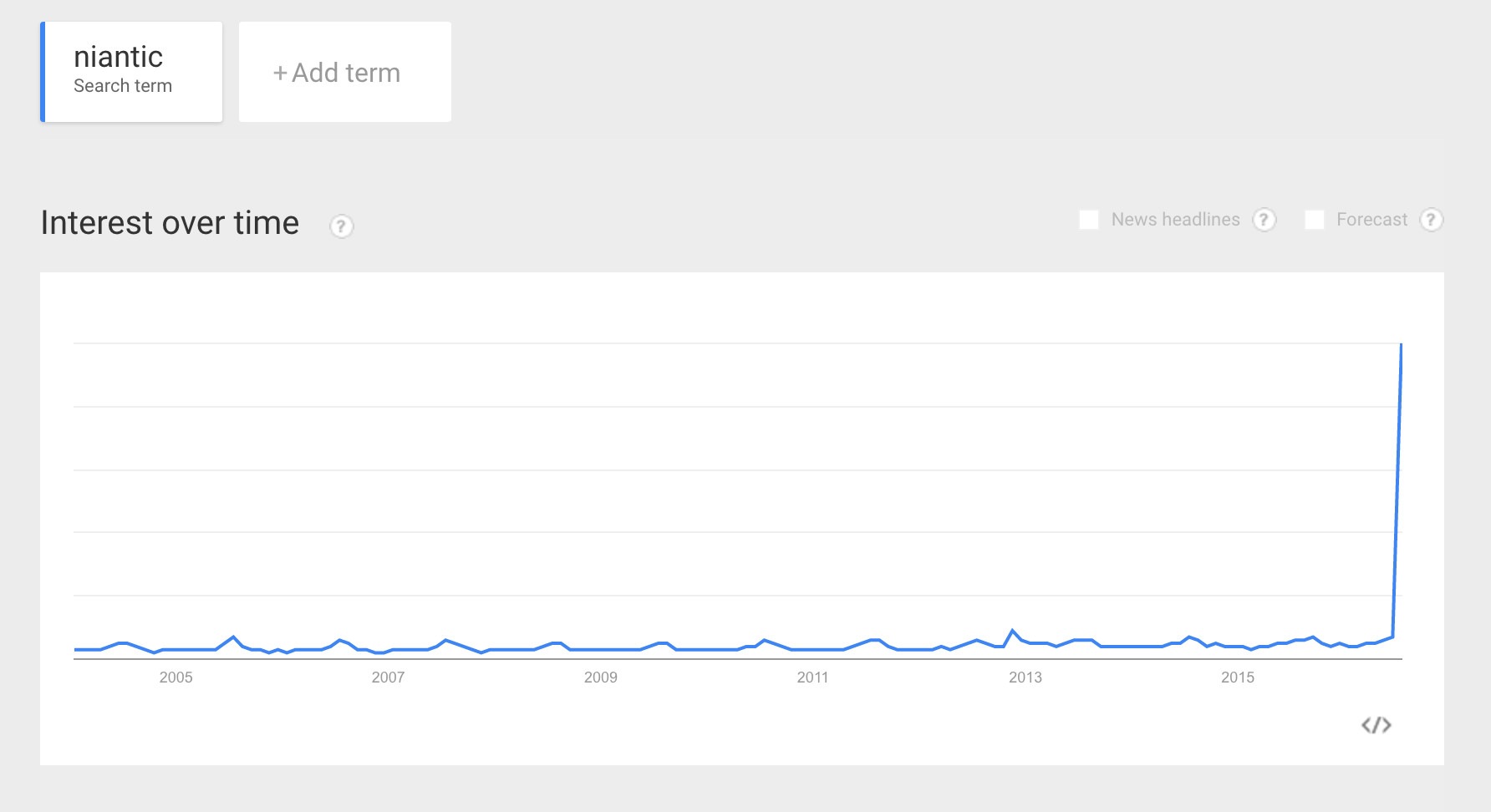The height and width of the screenshot is (812, 1491).
Task: Click the Forecast label text
Action: (1371, 220)
